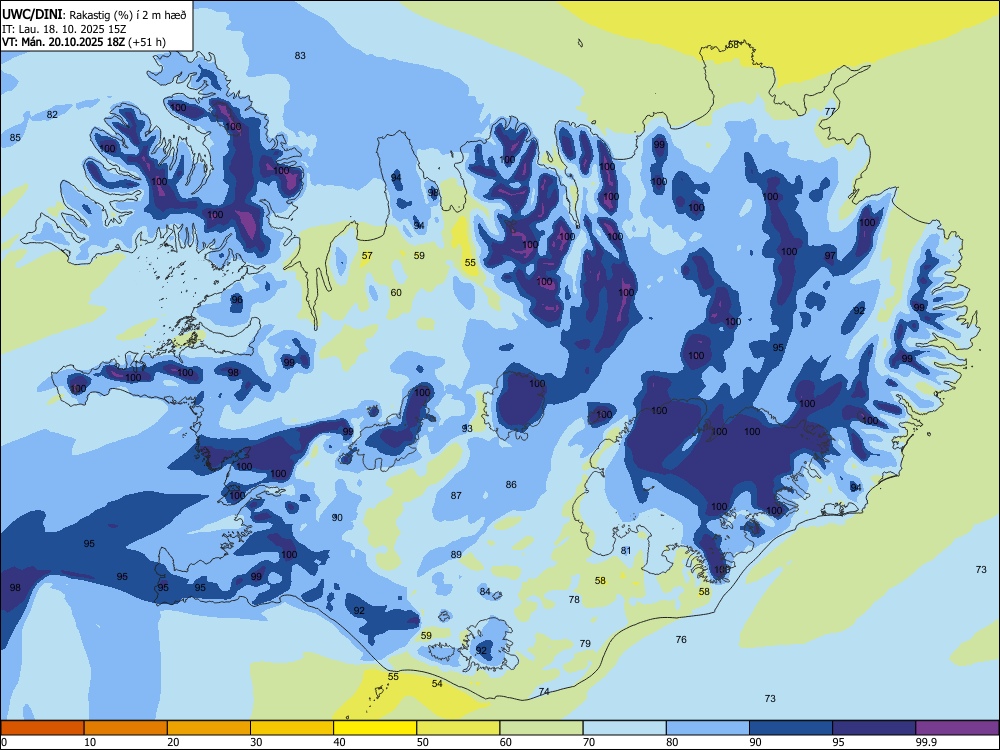Click the pale yellow 50–60 legend swatch

click(x=458, y=728)
